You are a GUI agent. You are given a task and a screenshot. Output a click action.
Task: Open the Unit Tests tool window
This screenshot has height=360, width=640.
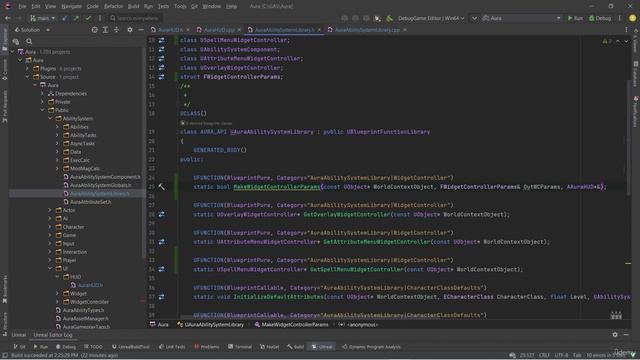click(172, 347)
